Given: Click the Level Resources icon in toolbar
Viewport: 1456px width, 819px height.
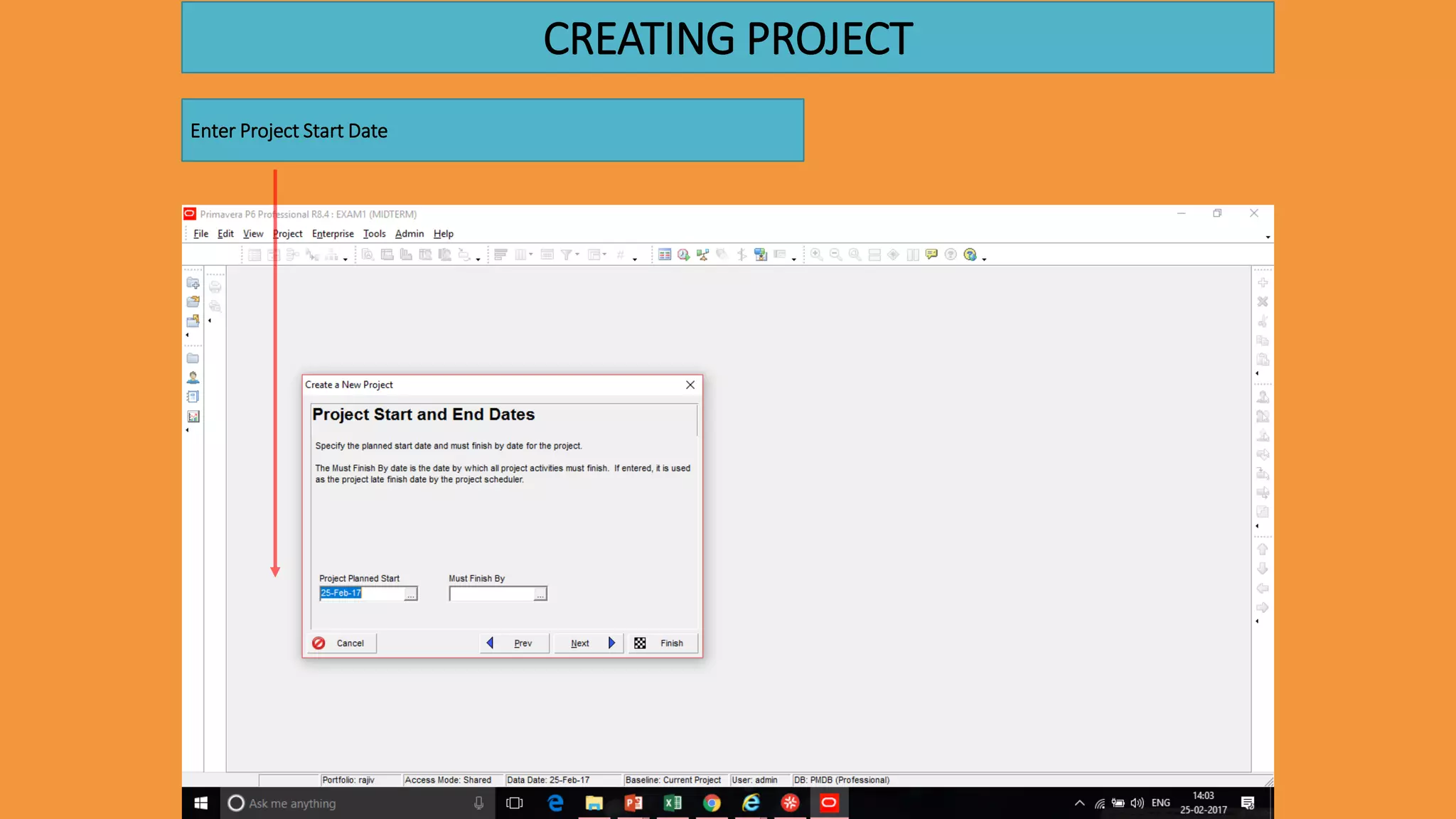Looking at the screenshot, I should point(702,255).
